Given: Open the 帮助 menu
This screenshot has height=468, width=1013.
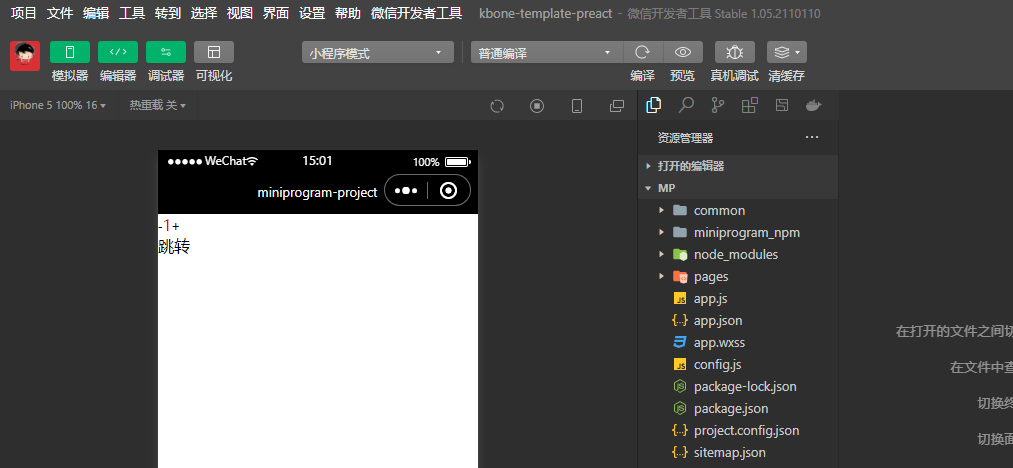Looking at the screenshot, I should click(x=348, y=13).
